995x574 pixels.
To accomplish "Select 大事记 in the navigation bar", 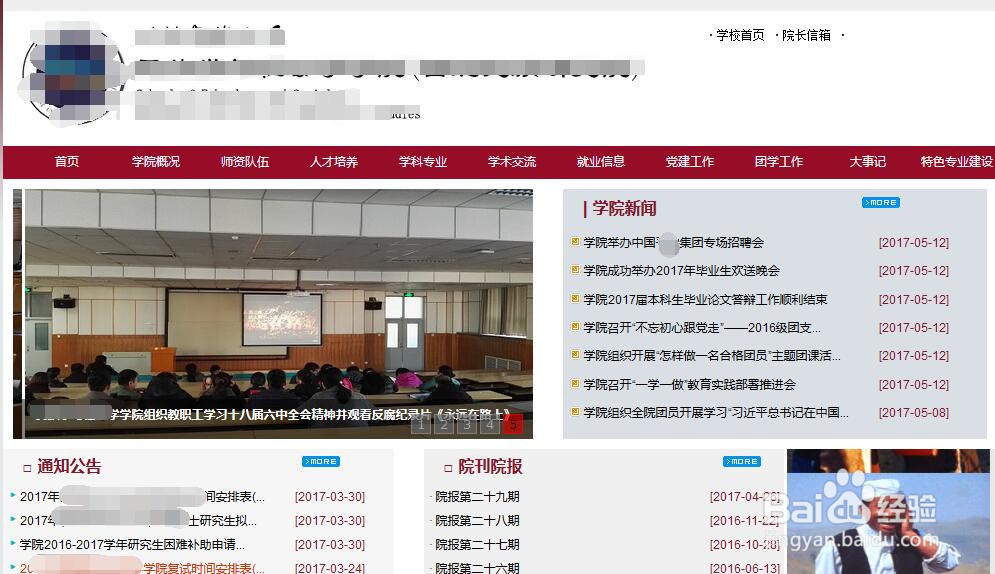I will pyautogui.click(x=867, y=162).
